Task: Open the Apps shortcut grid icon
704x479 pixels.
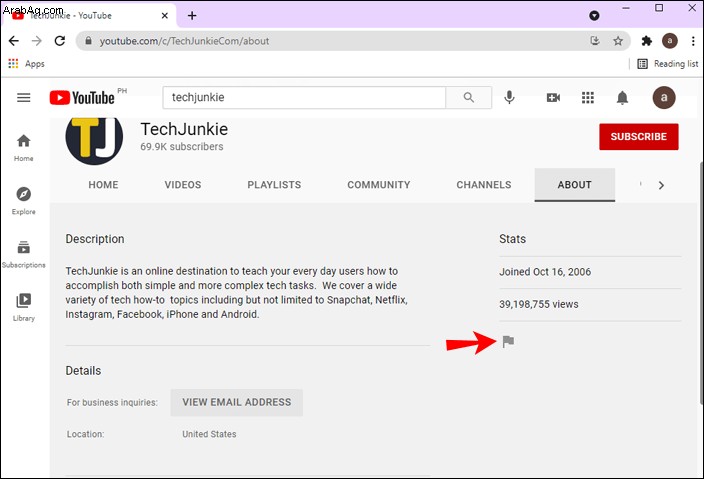Action: 13,63
